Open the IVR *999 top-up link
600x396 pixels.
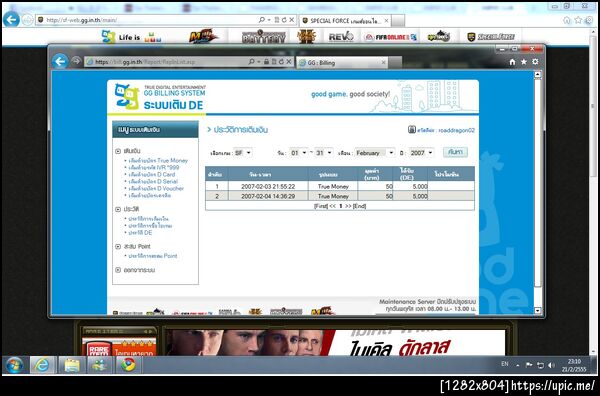point(154,168)
